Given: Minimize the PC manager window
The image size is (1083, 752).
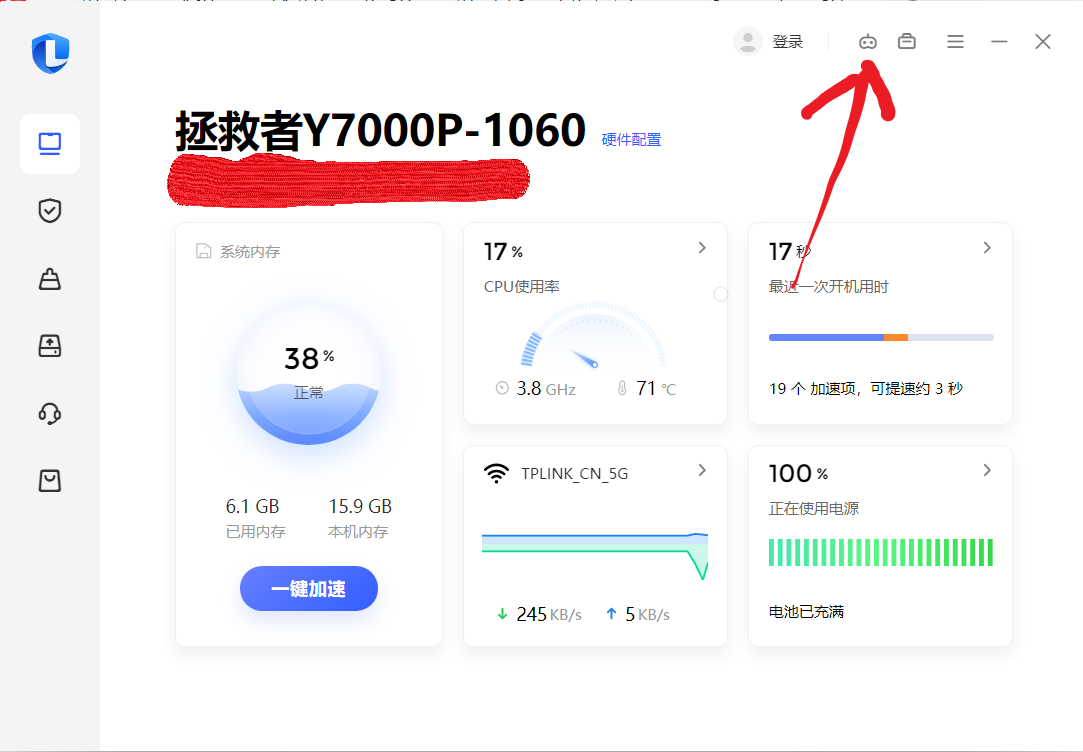Looking at the screenshot, I should tap(999, 42).
